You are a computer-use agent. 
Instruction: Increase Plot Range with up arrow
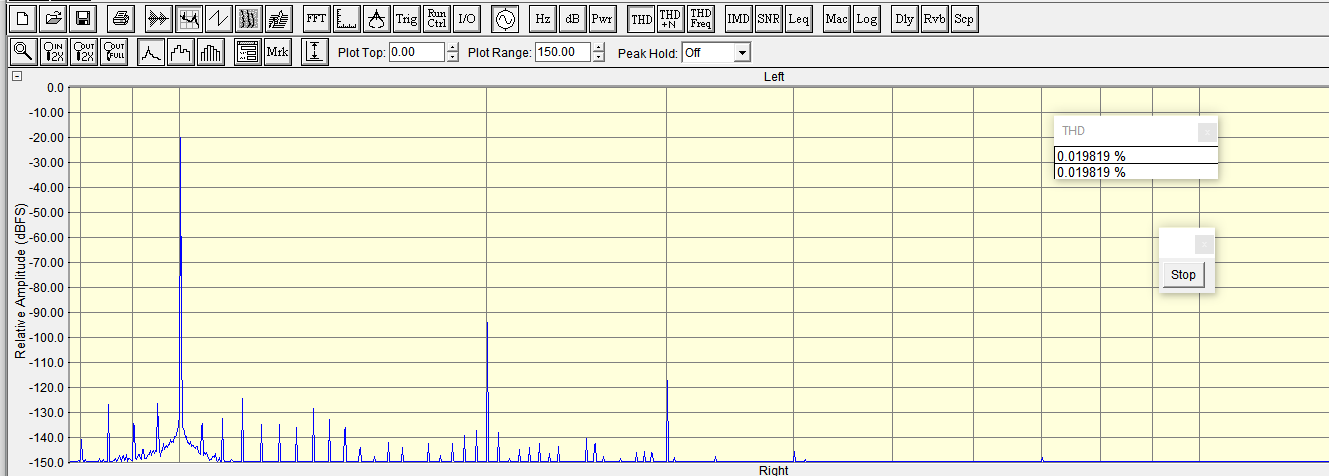point(599,48)
